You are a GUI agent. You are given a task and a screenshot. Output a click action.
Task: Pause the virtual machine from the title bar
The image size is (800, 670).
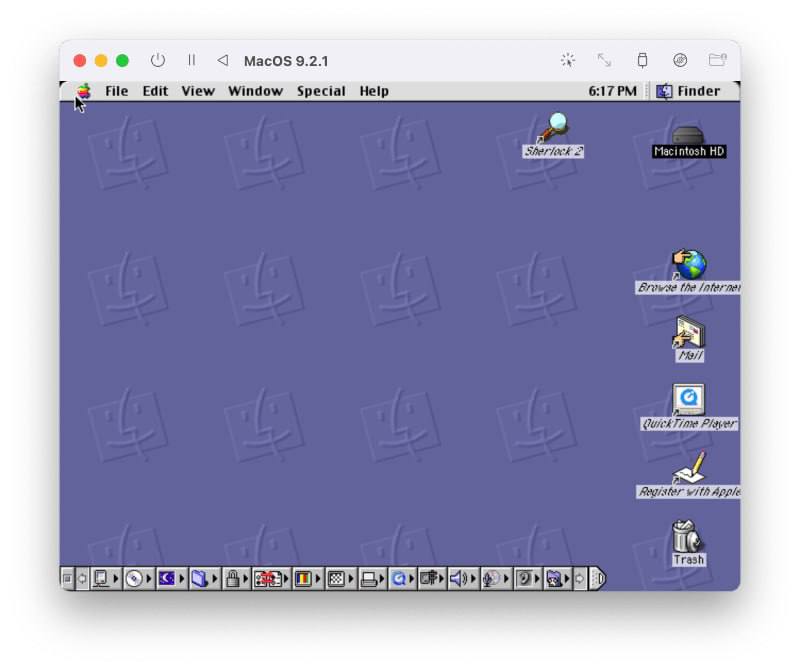coord(191,60)
